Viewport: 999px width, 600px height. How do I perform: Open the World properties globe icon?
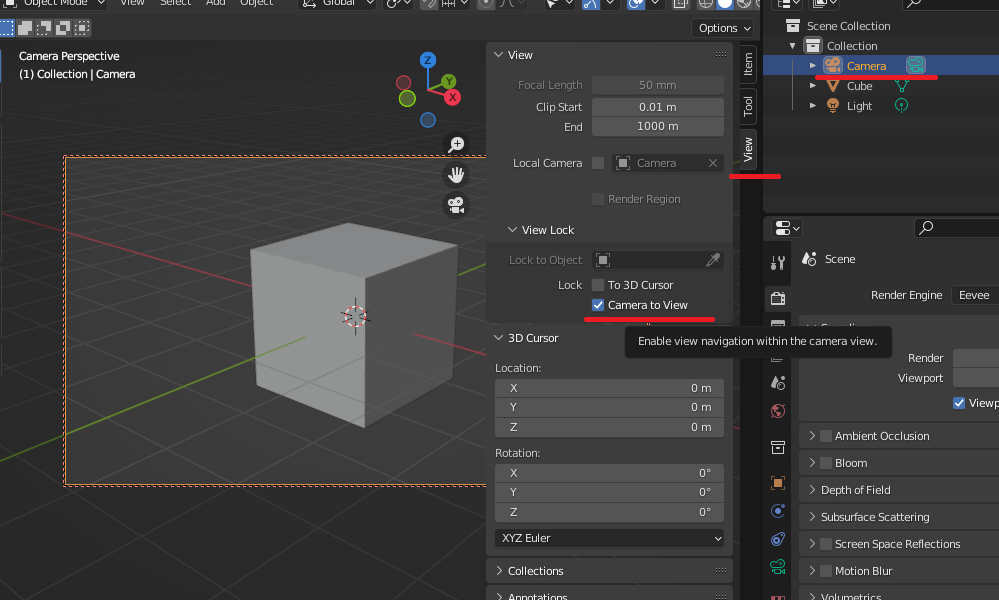click(778, 411)
